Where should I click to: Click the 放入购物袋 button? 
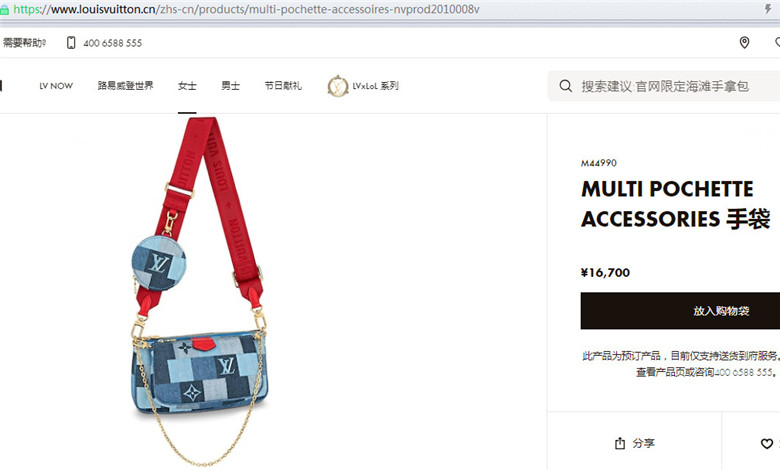click(x=680, y=311)
